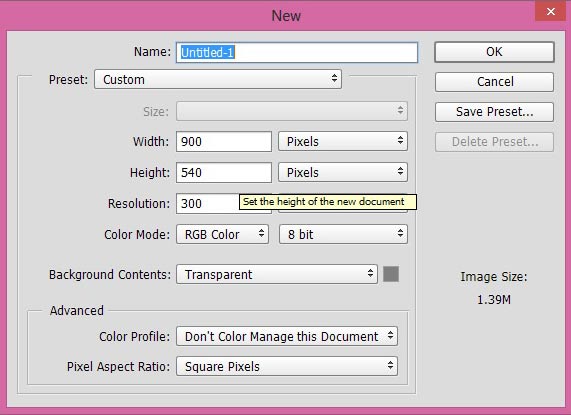Click the Resolution value field
The width and height of the screenshot is (571, 415).
click(x=208, y=203)
